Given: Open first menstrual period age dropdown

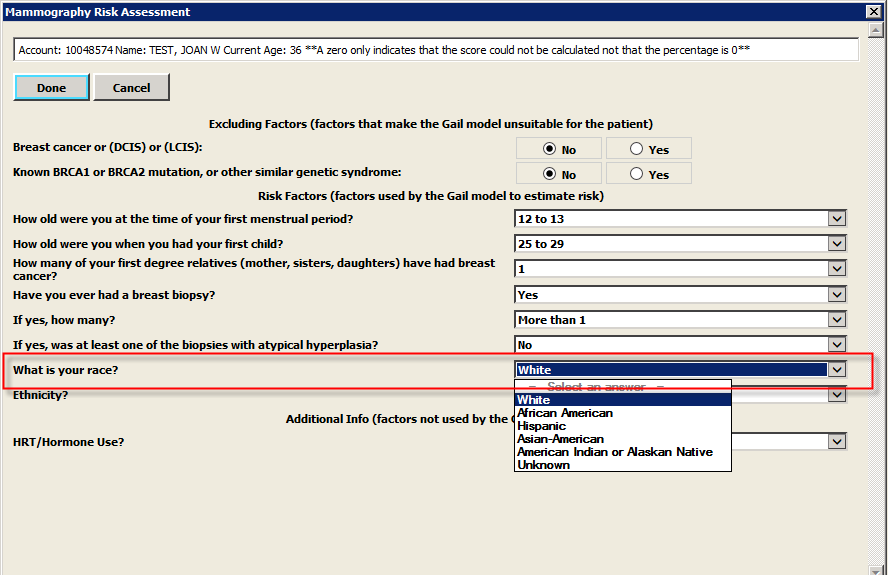Looking at the screenshot, I should click(837, 219).
